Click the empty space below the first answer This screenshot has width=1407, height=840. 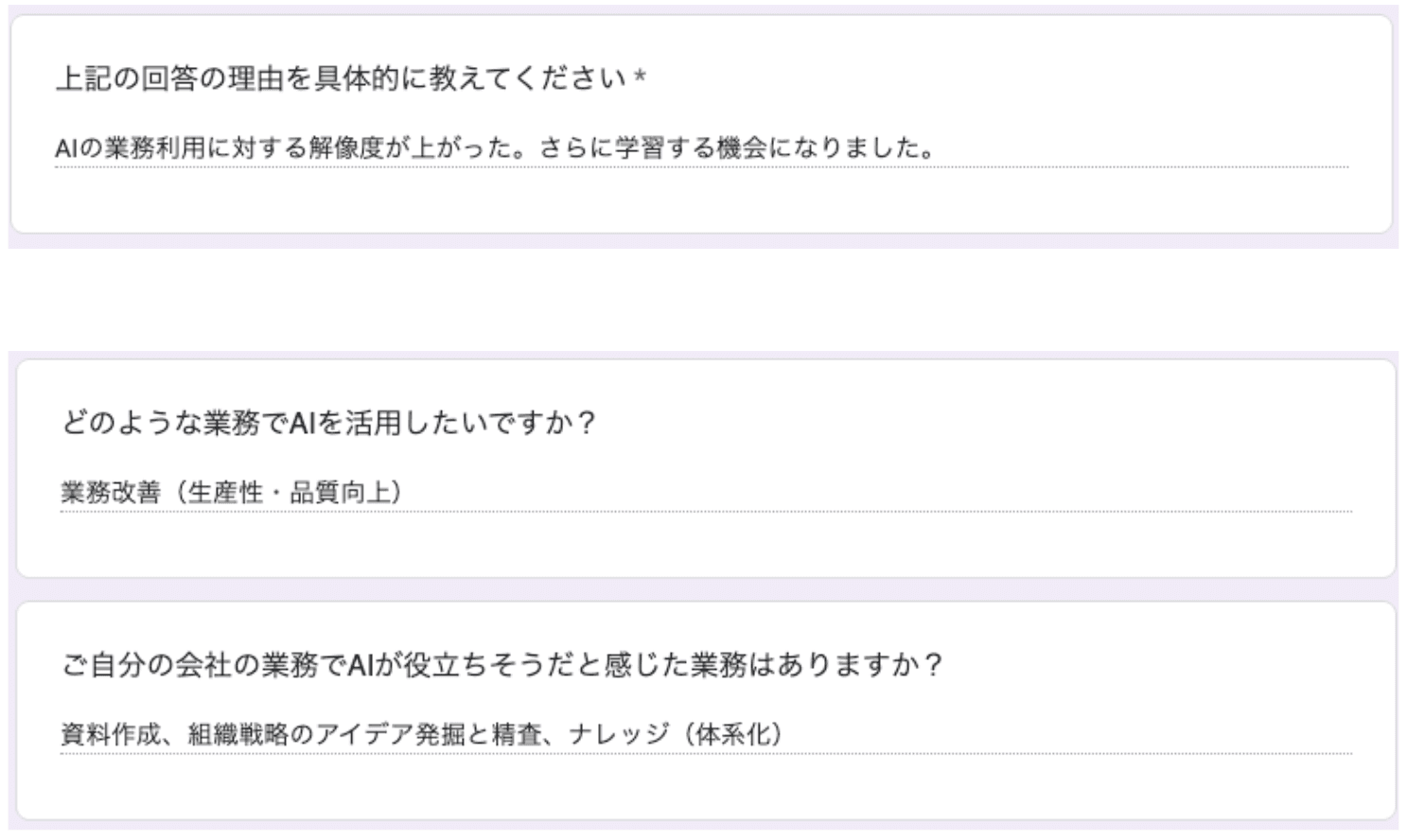pyautogui.click(x=700, y=199)
